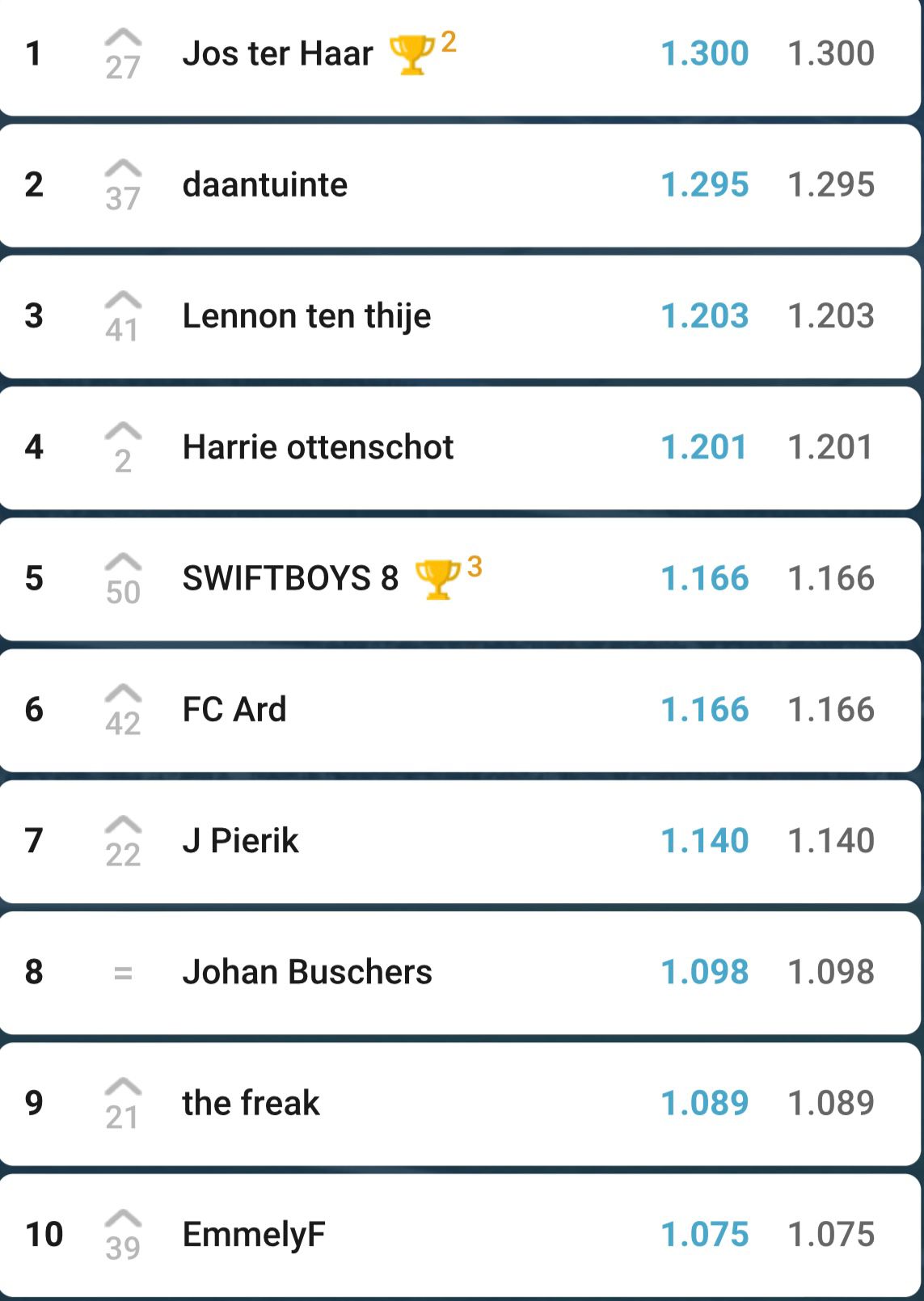924x1301 pixels.
Task: Select the FC Ard team name
Action: 234,710
